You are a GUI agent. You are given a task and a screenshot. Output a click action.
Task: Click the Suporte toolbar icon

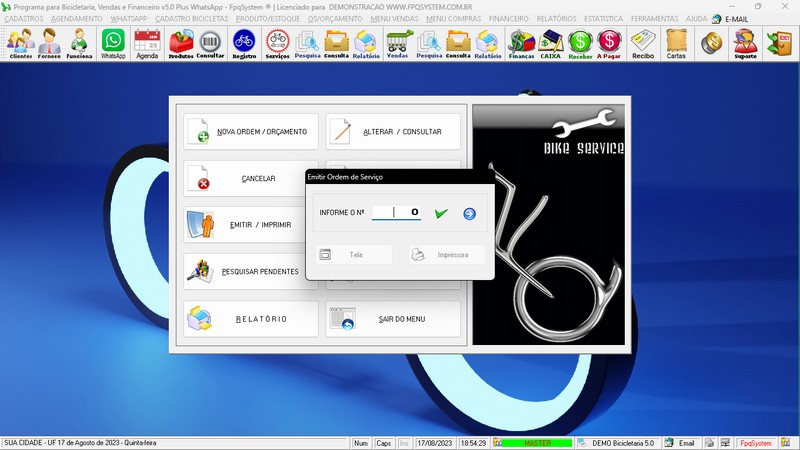(745, 44)
